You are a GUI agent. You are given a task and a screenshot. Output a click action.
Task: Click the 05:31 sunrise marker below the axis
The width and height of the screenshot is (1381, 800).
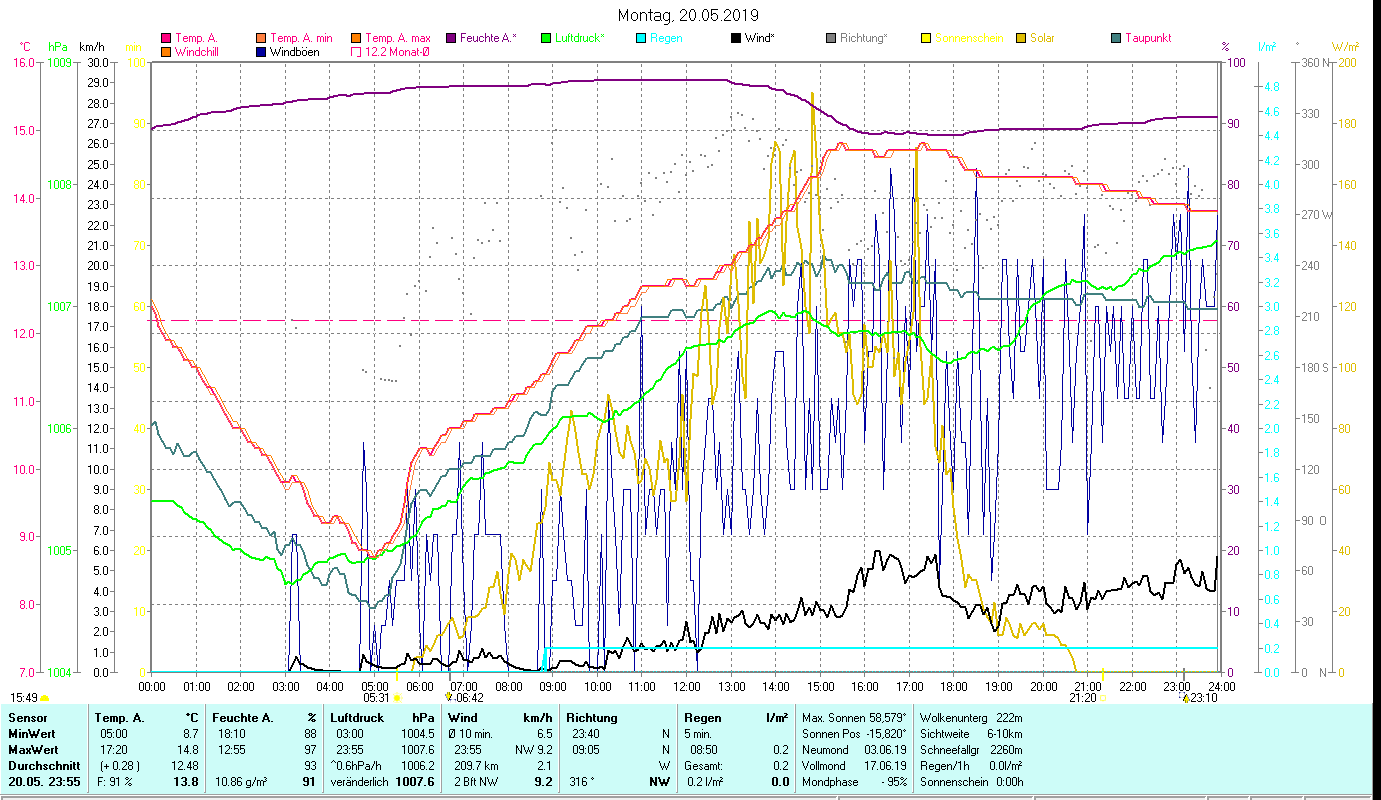point(376,698)
